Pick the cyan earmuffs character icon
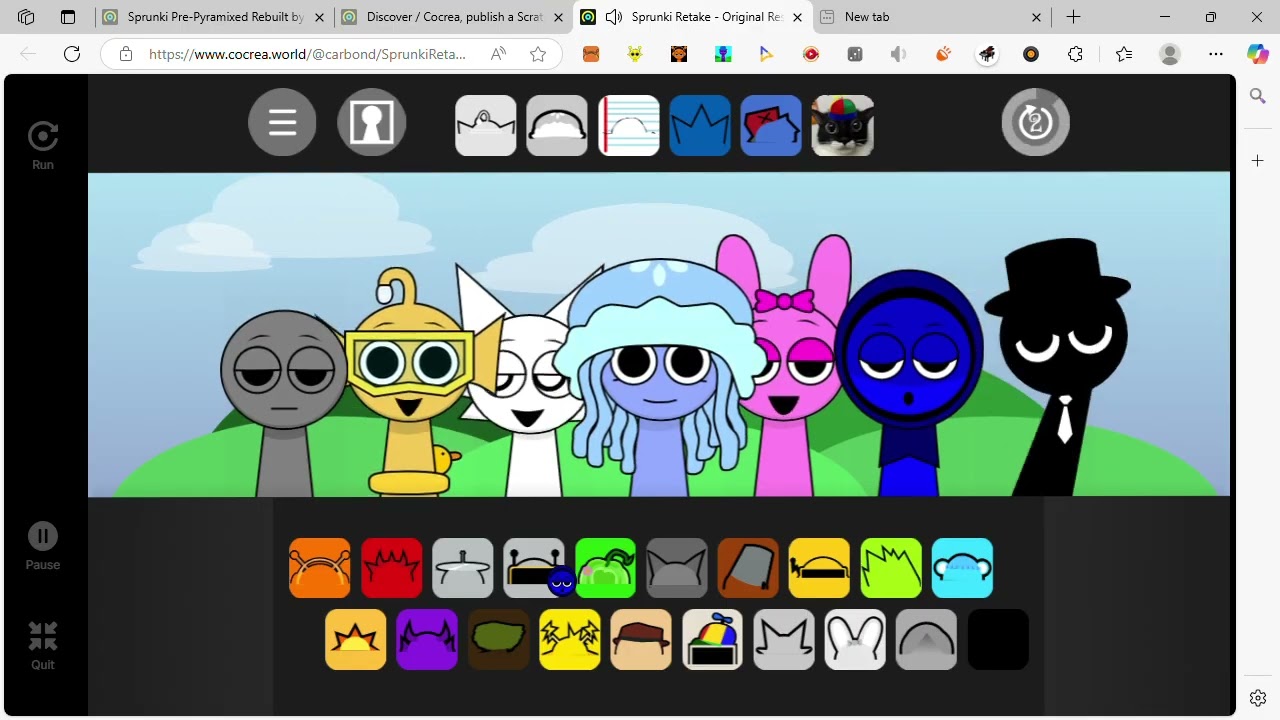The height and width of the screenshot is (720, 1280). click(962, 569)
